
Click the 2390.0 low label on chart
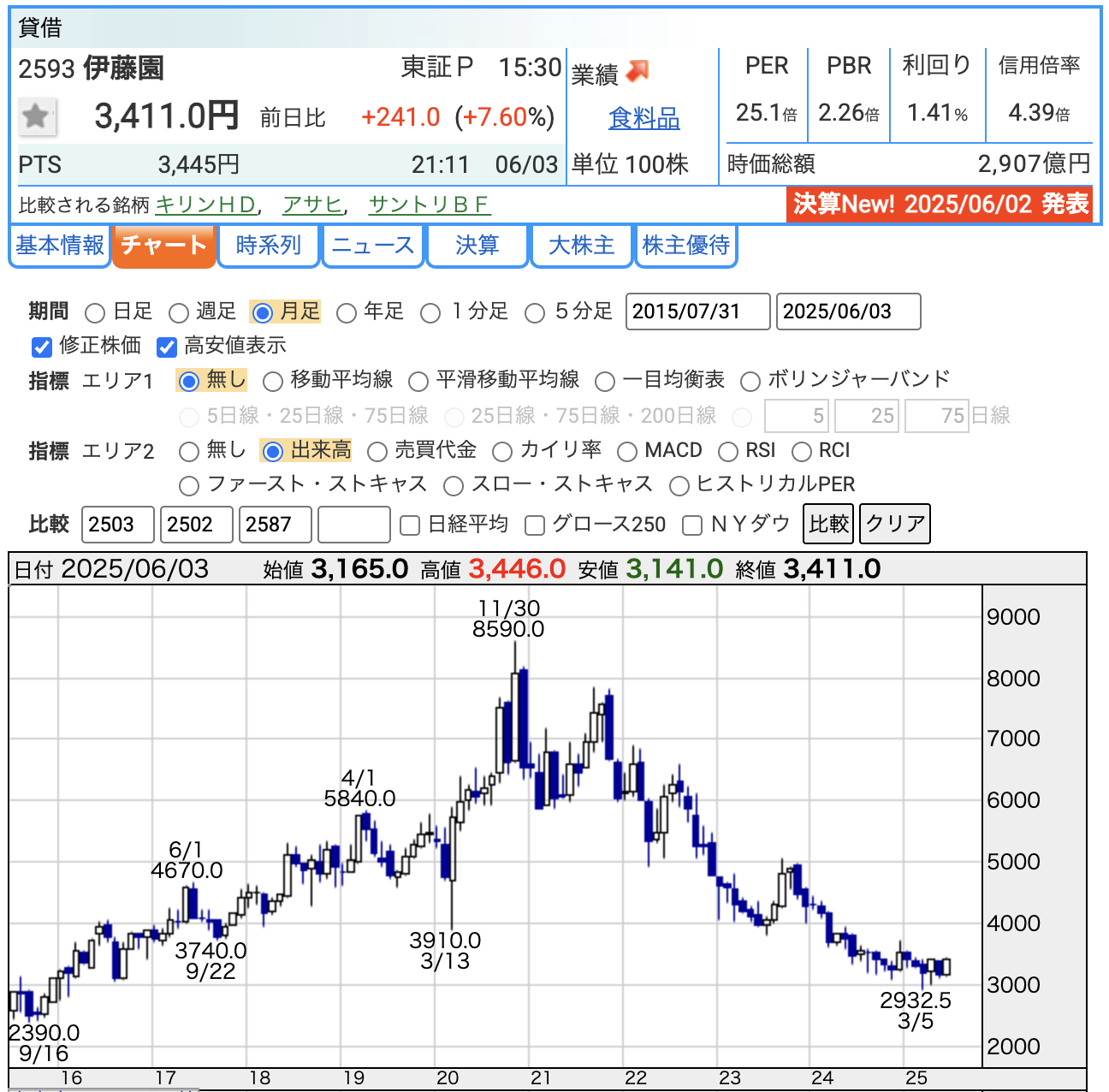pos(44,1034)
